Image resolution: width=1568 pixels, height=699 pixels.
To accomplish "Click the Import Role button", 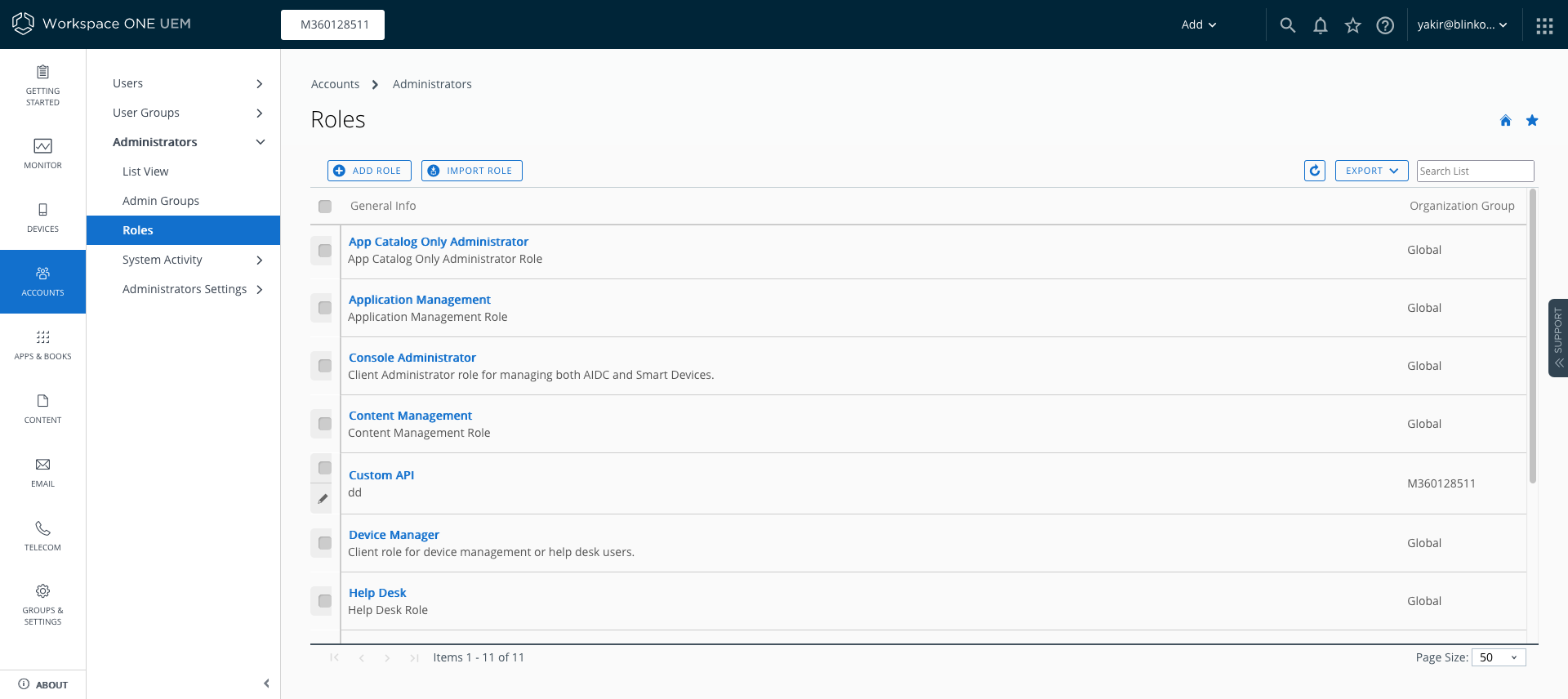I will tap(472, 171).
